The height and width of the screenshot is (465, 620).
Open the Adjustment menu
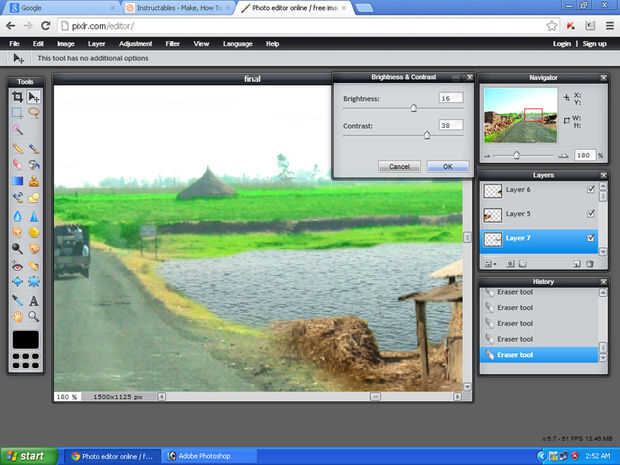pyautogui.click(x=135, y=43)
